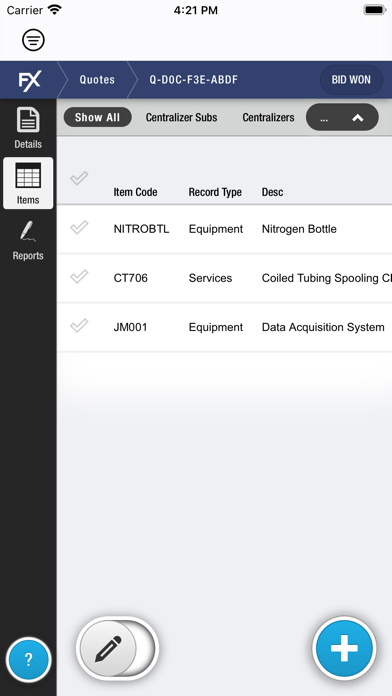Image resolution: width=392 pixels, height=696 pixels.
Task: Check the NITROBTL row checkmark
Action: tap(79, 227)
